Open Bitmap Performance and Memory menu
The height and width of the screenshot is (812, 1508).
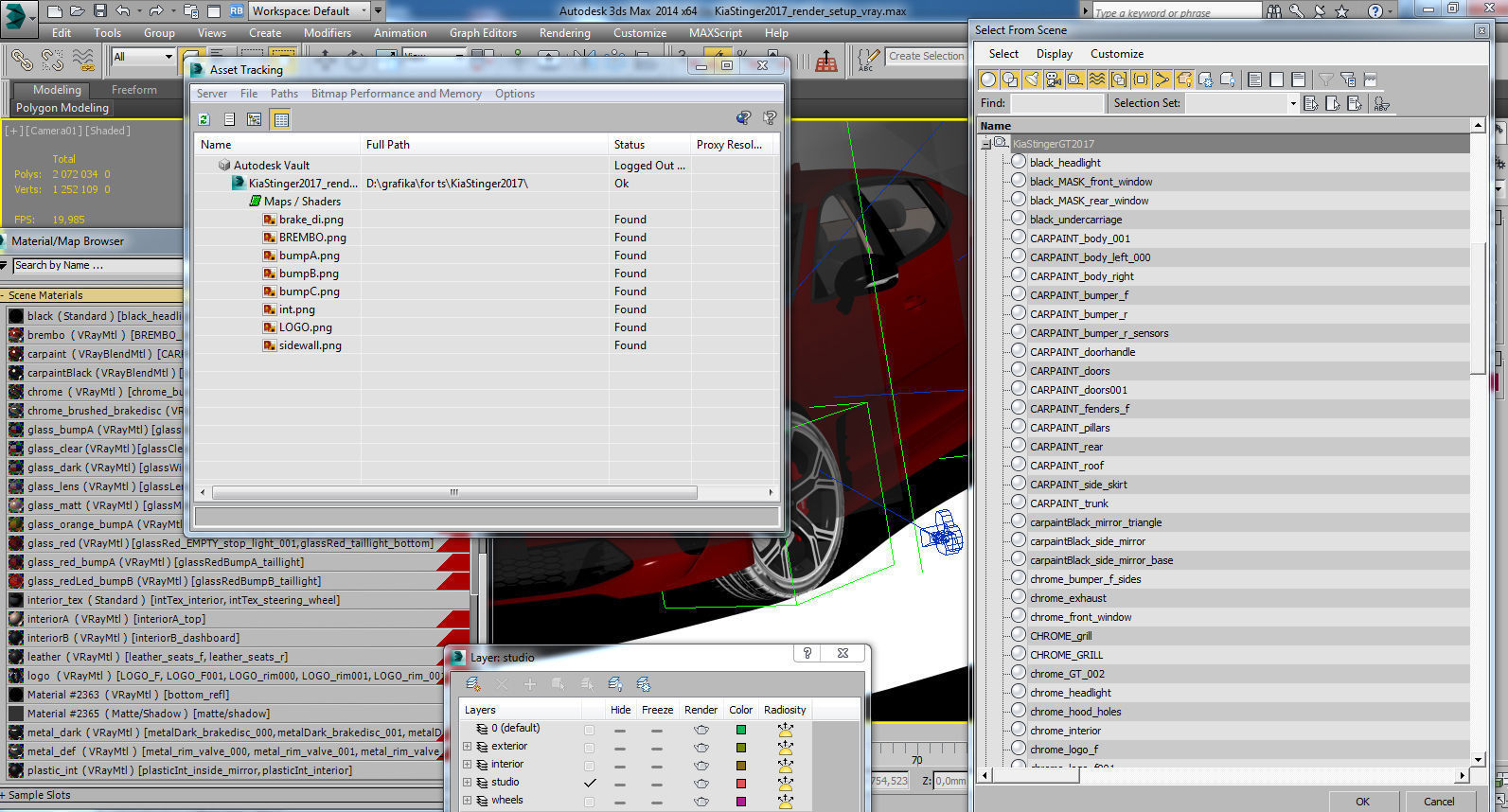pyautogui.click(x=397, y=94)
